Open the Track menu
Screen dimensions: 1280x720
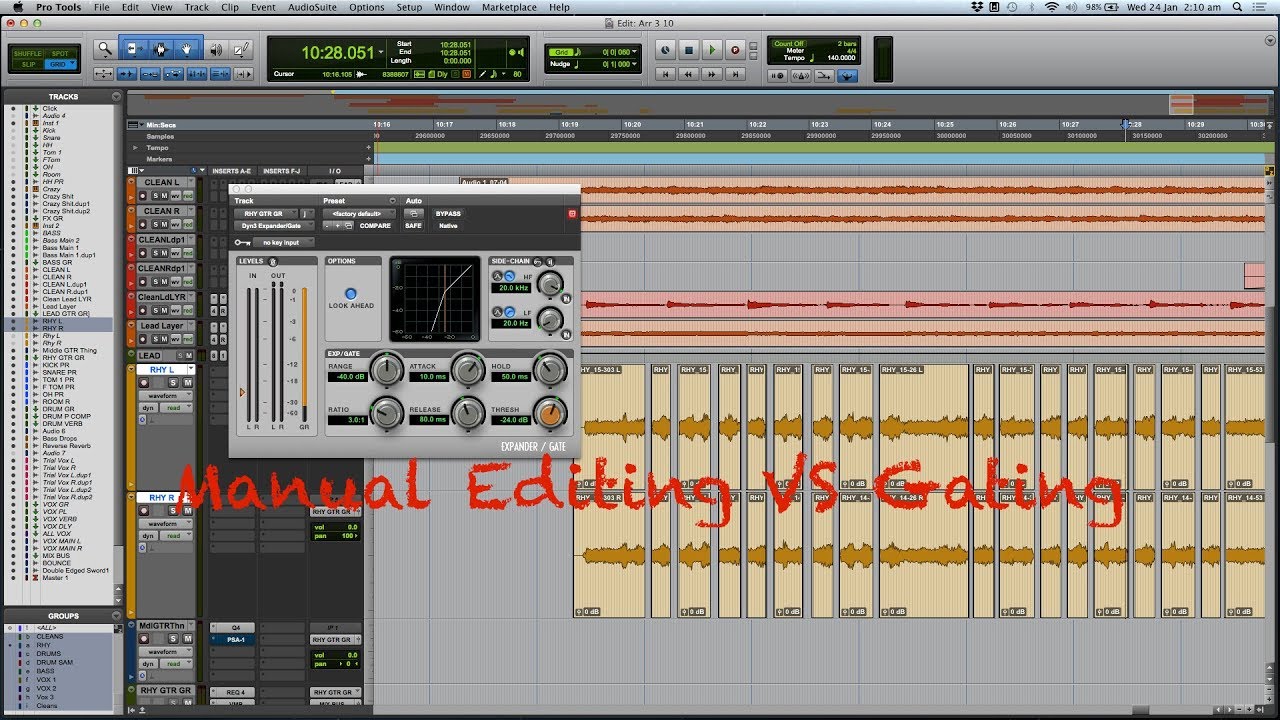coord(197,7)
